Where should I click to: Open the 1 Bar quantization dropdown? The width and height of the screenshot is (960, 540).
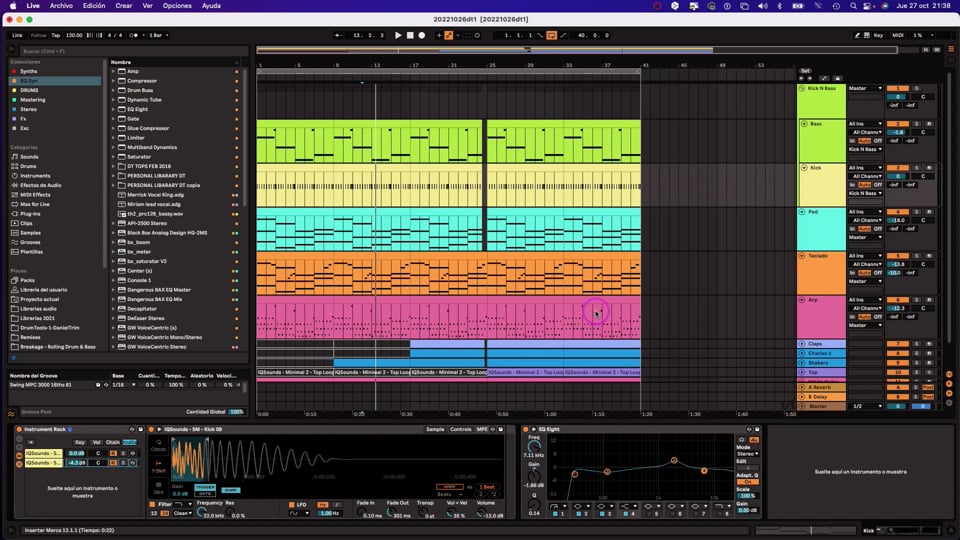pyautogui.click(x=159, y=36)
